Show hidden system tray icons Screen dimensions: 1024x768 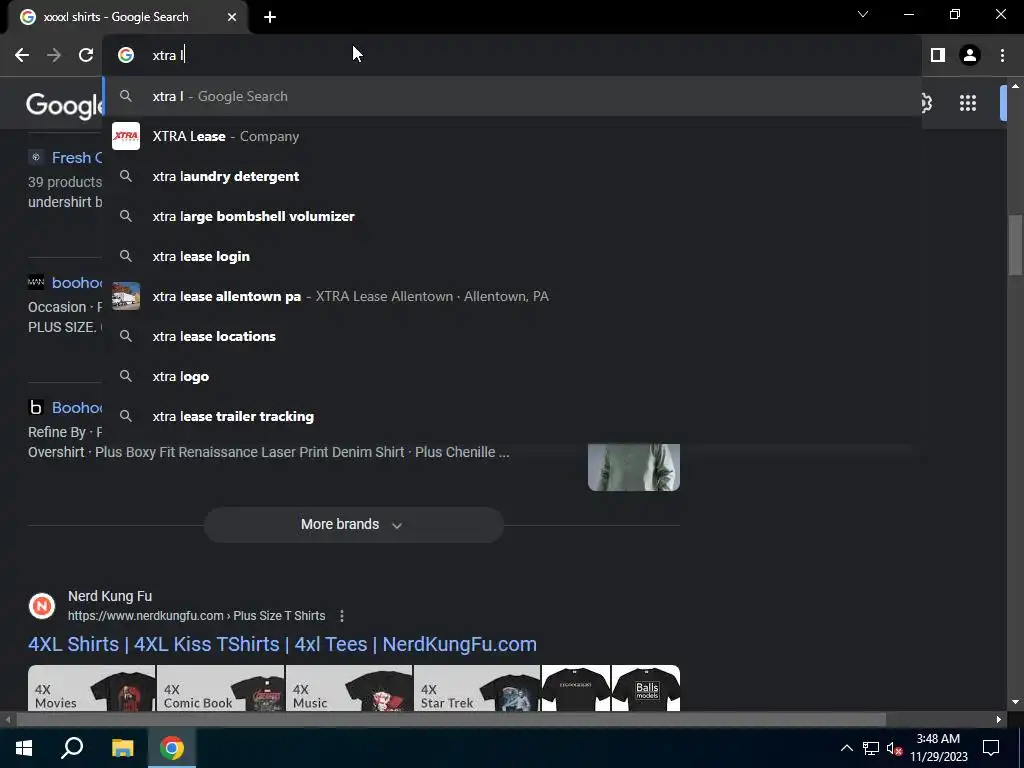click(846, 748)
